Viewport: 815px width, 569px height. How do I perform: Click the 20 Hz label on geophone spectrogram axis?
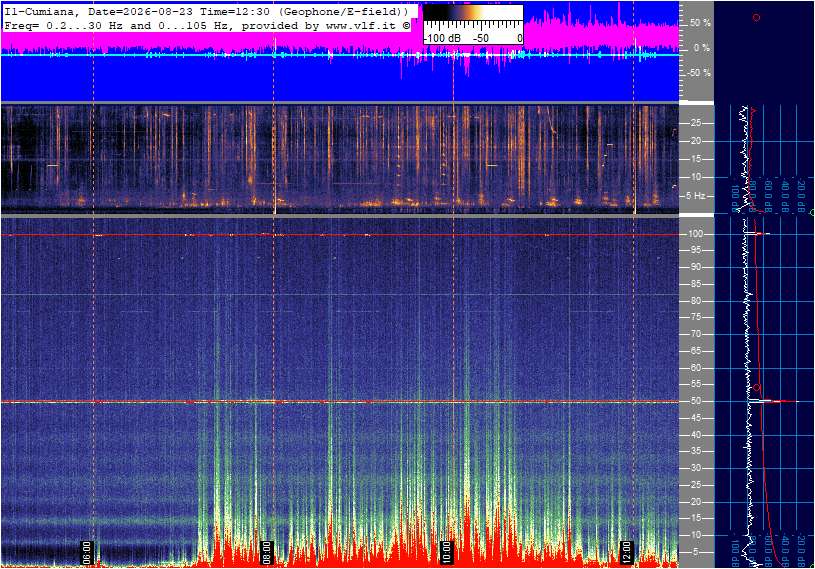(695, 141)
